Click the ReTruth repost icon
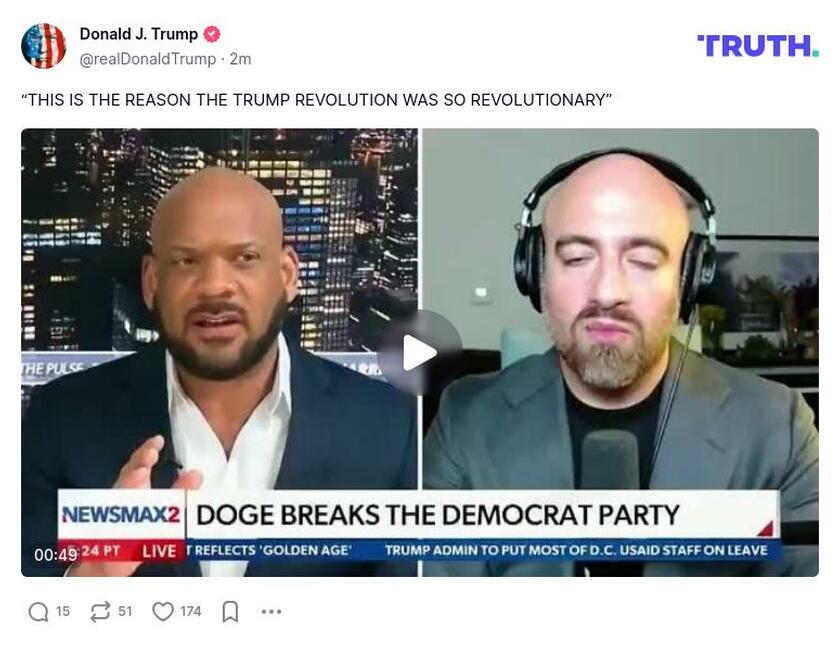The image size is (840, 649). [x=100, y=611]
